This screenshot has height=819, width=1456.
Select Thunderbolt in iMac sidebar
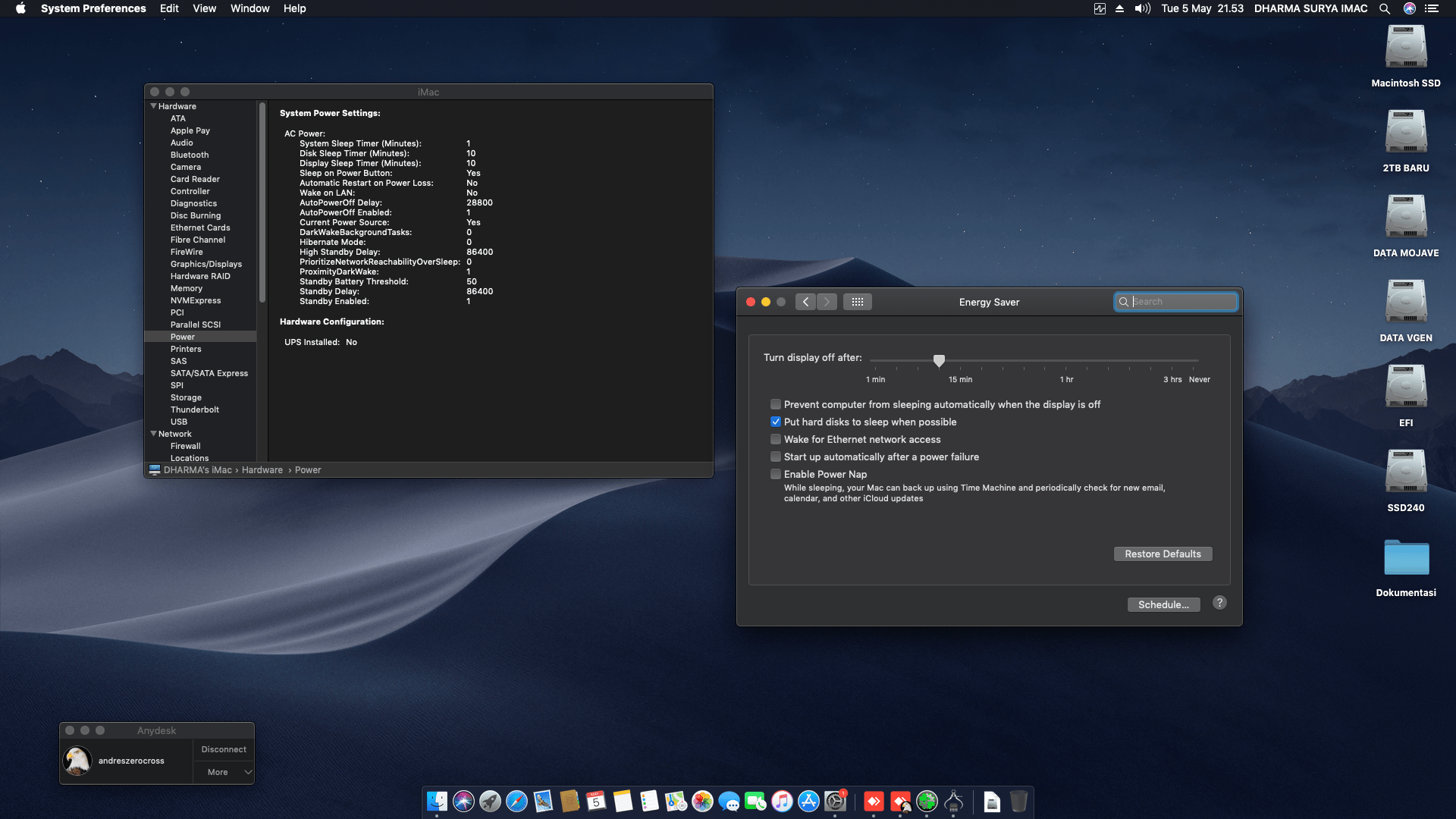194,409
